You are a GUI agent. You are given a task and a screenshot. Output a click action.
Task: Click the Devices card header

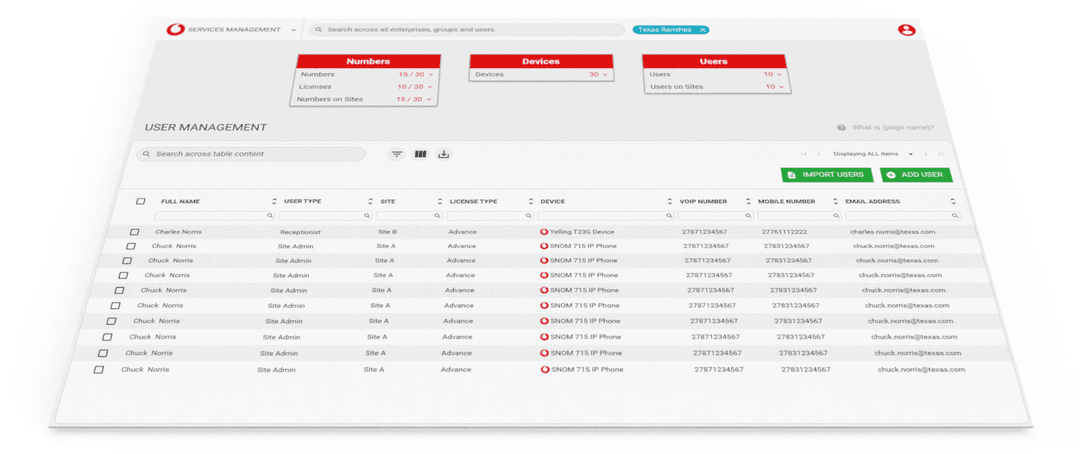541,61
